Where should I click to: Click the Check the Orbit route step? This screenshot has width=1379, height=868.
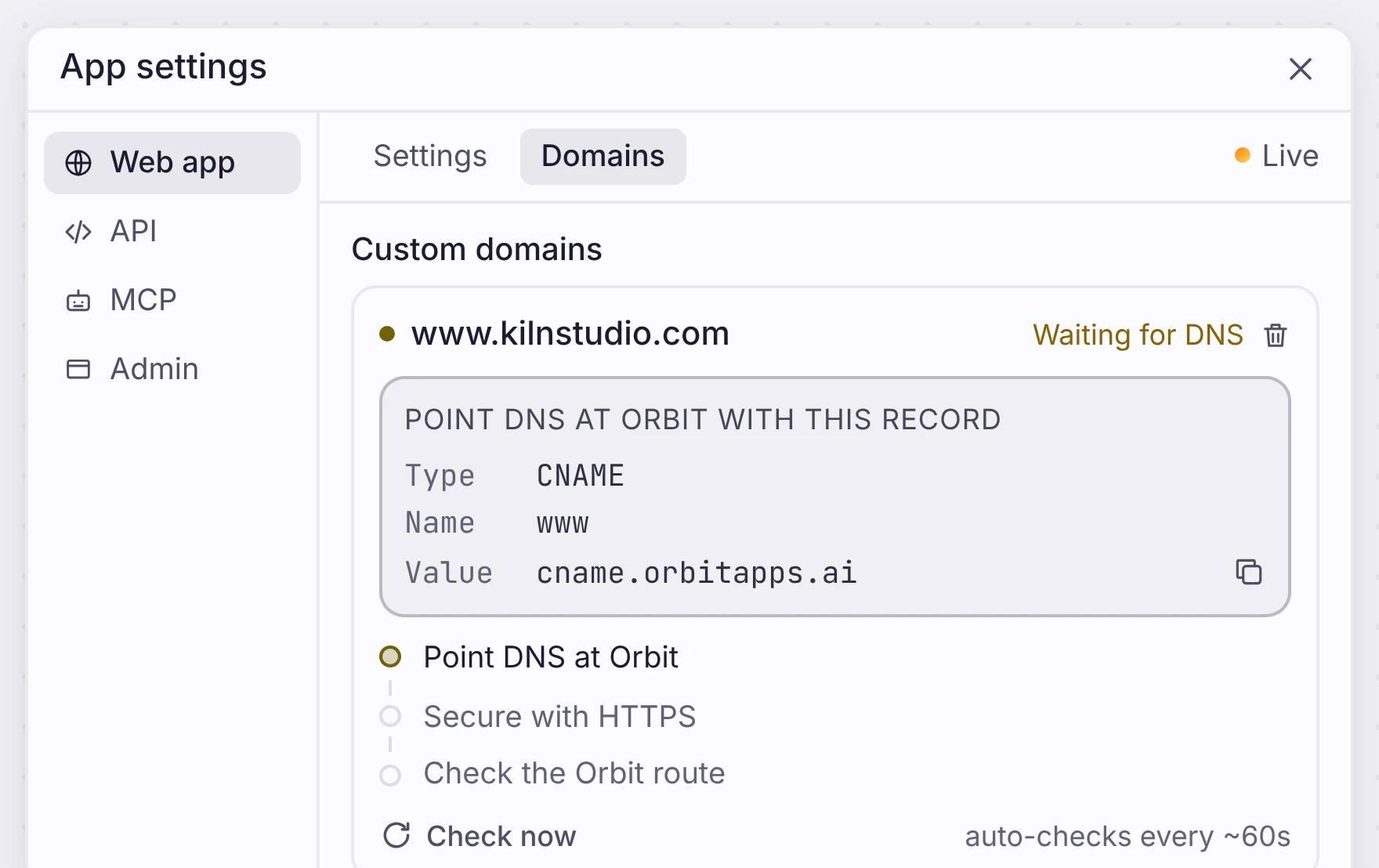point(574,774)
